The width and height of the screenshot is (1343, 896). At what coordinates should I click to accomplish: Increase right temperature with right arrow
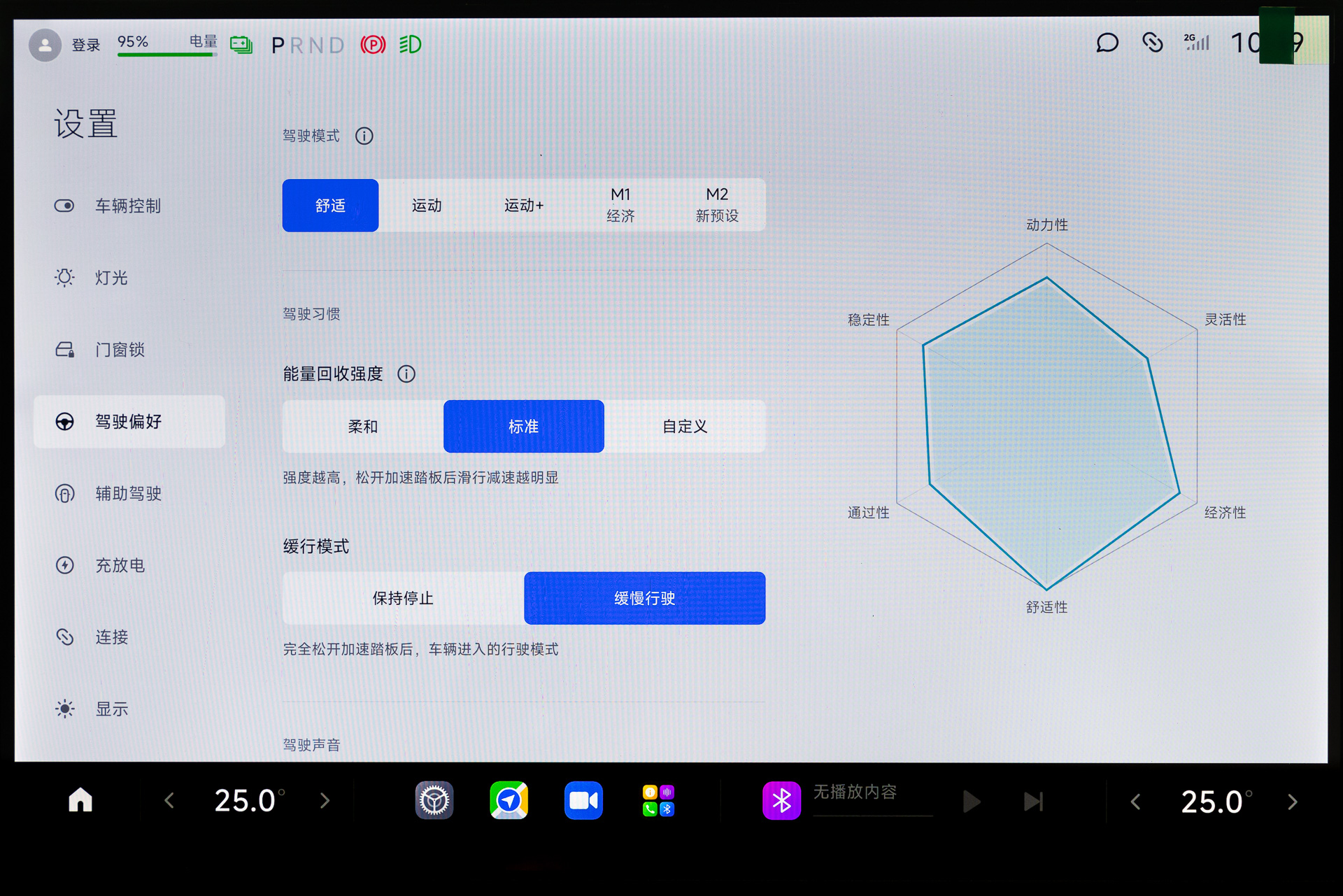[x=1292, y=802]
